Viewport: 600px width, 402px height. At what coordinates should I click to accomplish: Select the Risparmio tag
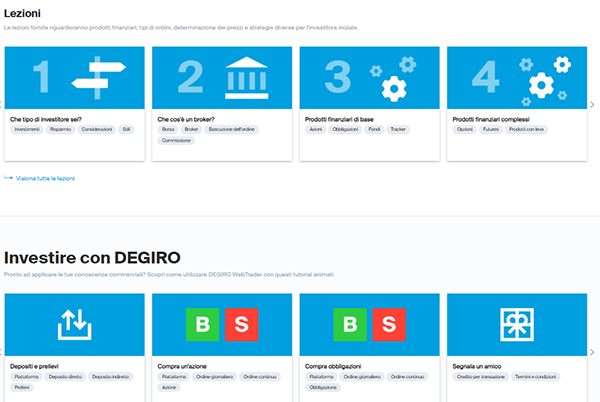click(x=60, y=129)
